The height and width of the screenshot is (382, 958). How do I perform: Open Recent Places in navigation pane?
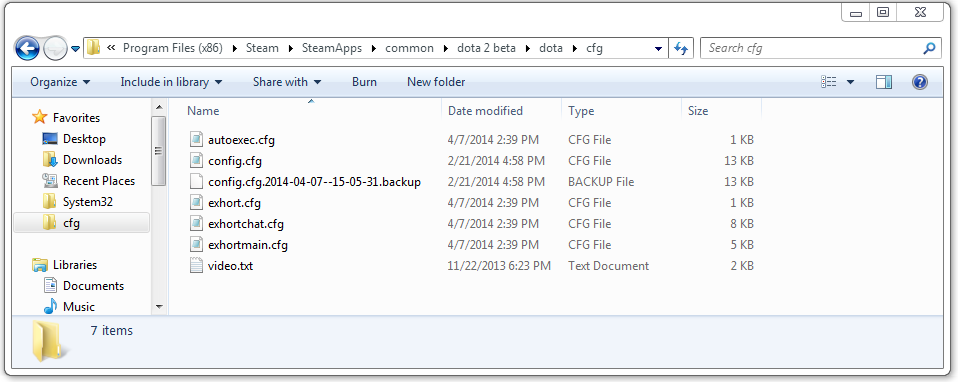(x=98, y=181)
